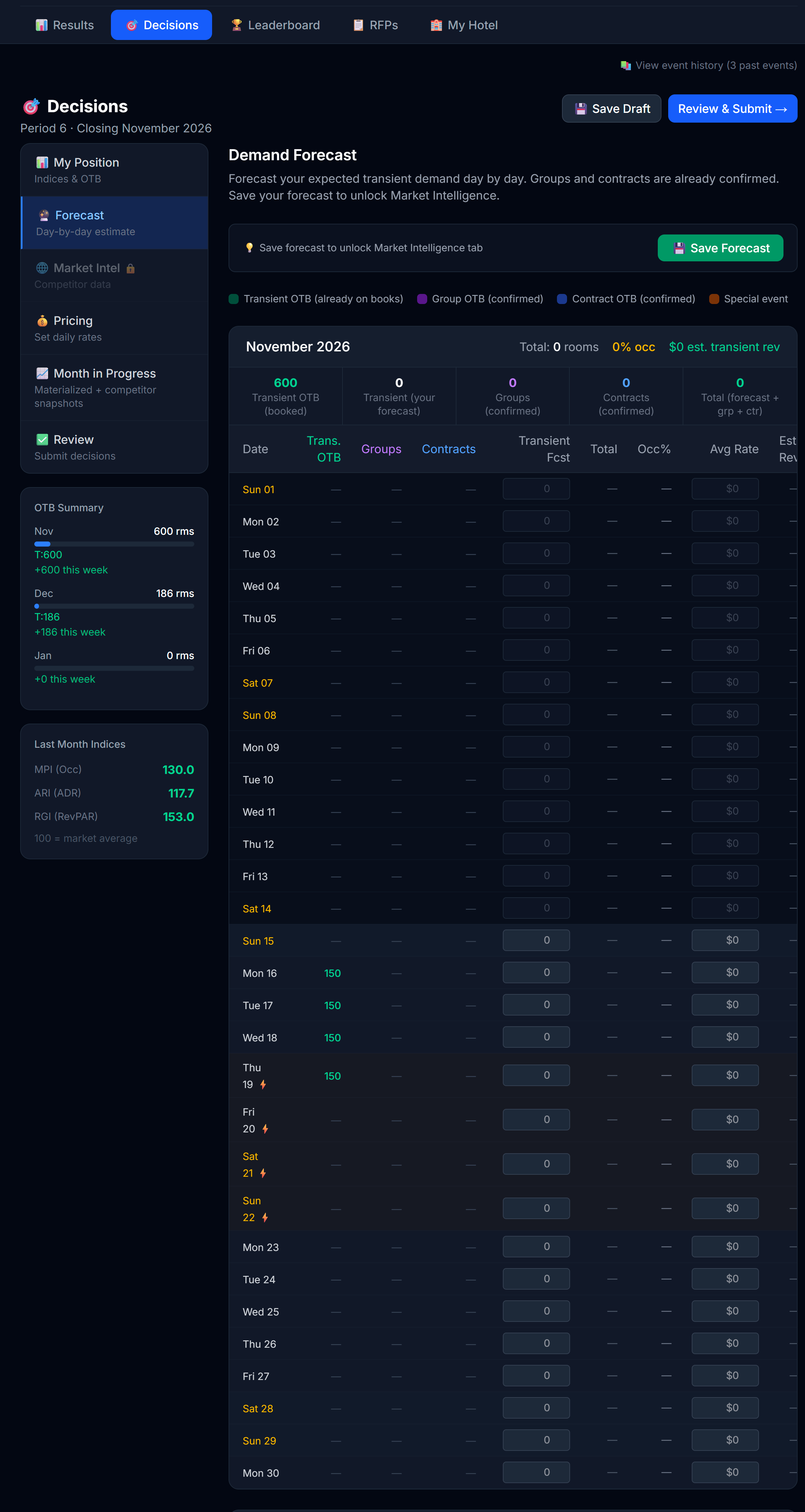Click 150 Trans. OTB value for Mon 16
Image resolution: width=805 pixels, height=1512 pixels.
(332, 973)
